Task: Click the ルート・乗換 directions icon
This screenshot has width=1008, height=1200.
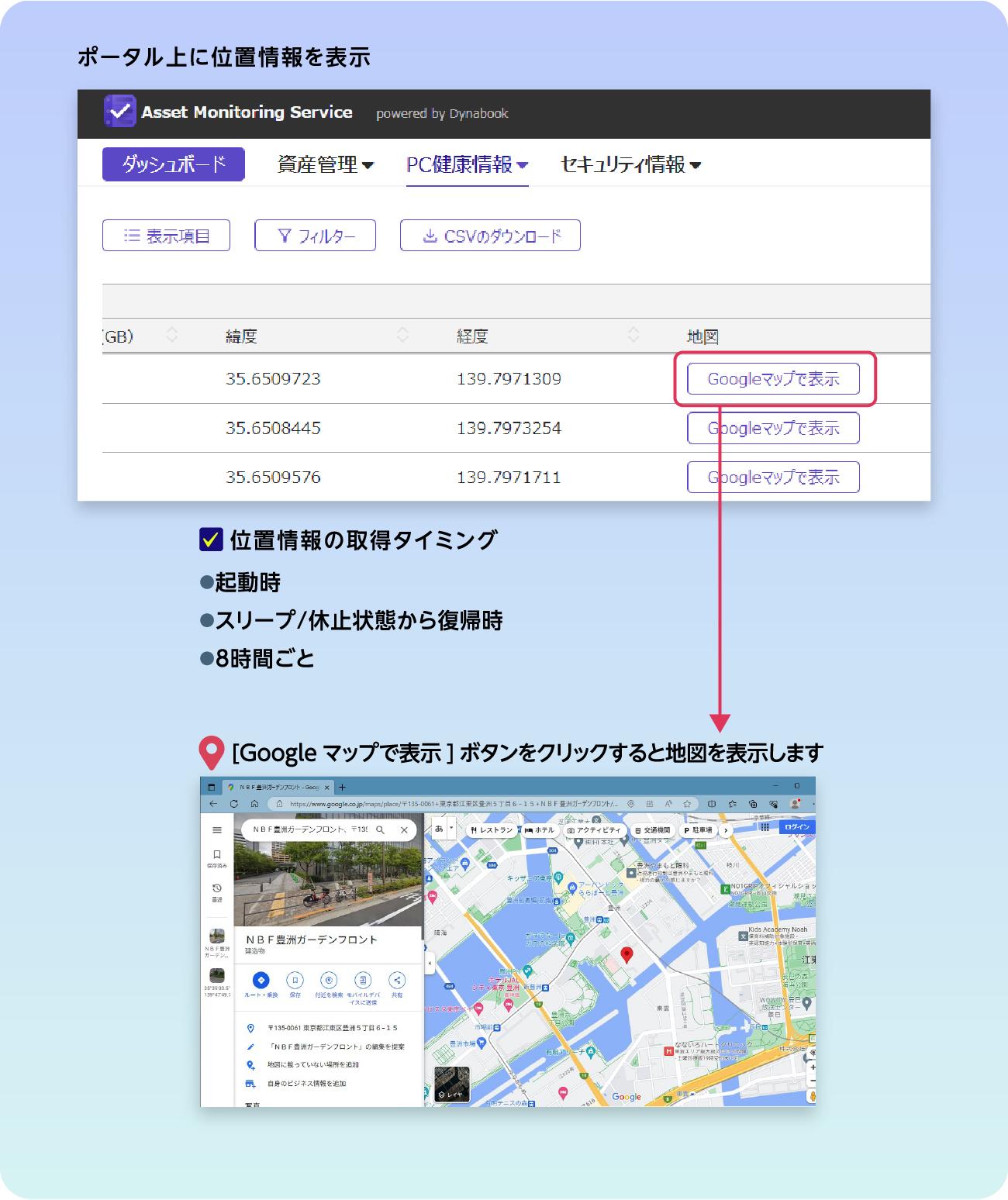Action: (x=261, y=981)
